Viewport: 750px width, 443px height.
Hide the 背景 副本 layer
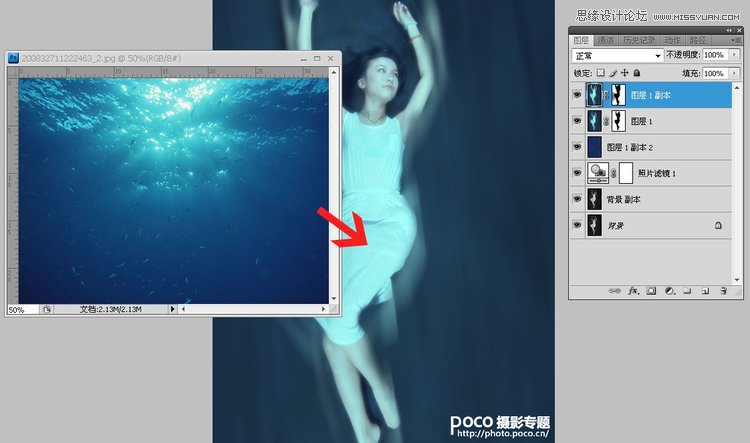(577, 199)
